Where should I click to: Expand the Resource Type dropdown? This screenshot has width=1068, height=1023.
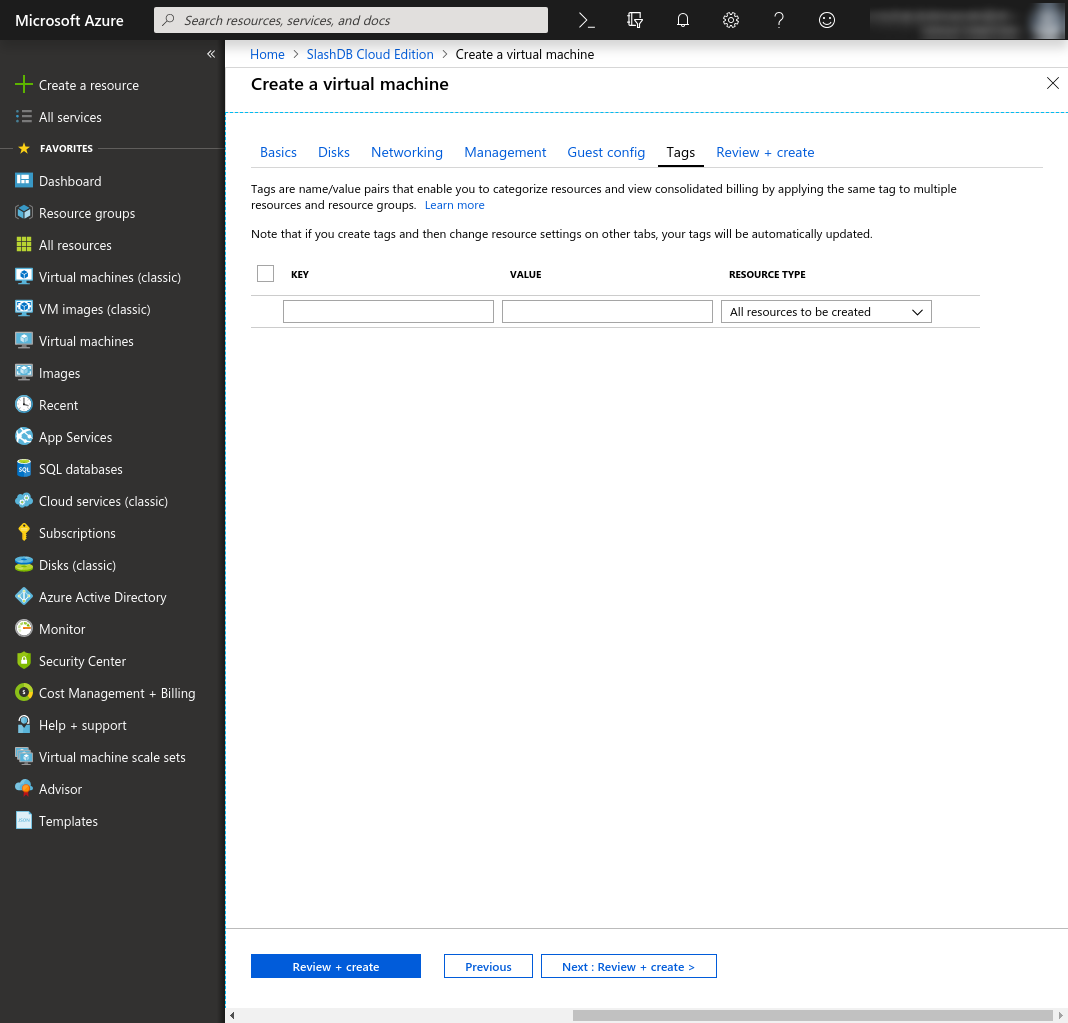[826, 312]
